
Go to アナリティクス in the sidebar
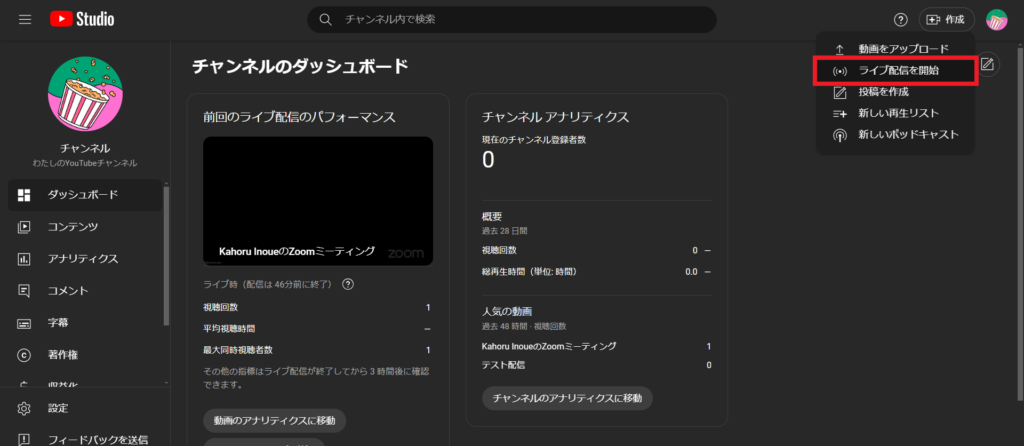click(82, 259)
